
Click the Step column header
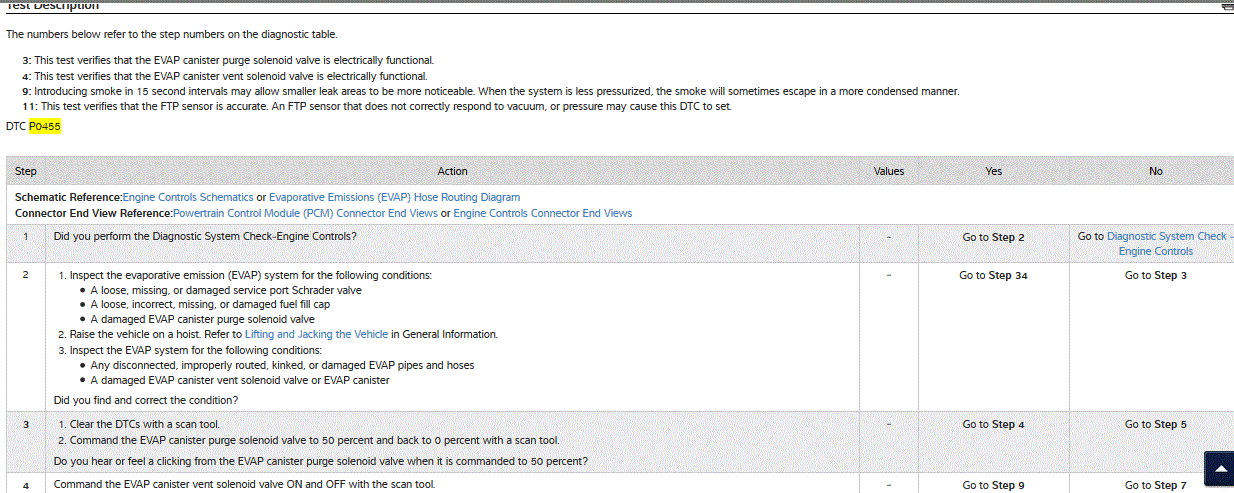(x=26, y=171)
